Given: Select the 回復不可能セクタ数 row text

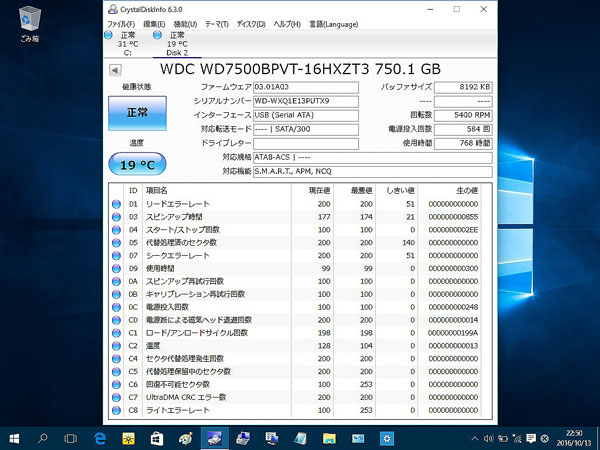Looking at the screenshot, I should pos(178,385).
